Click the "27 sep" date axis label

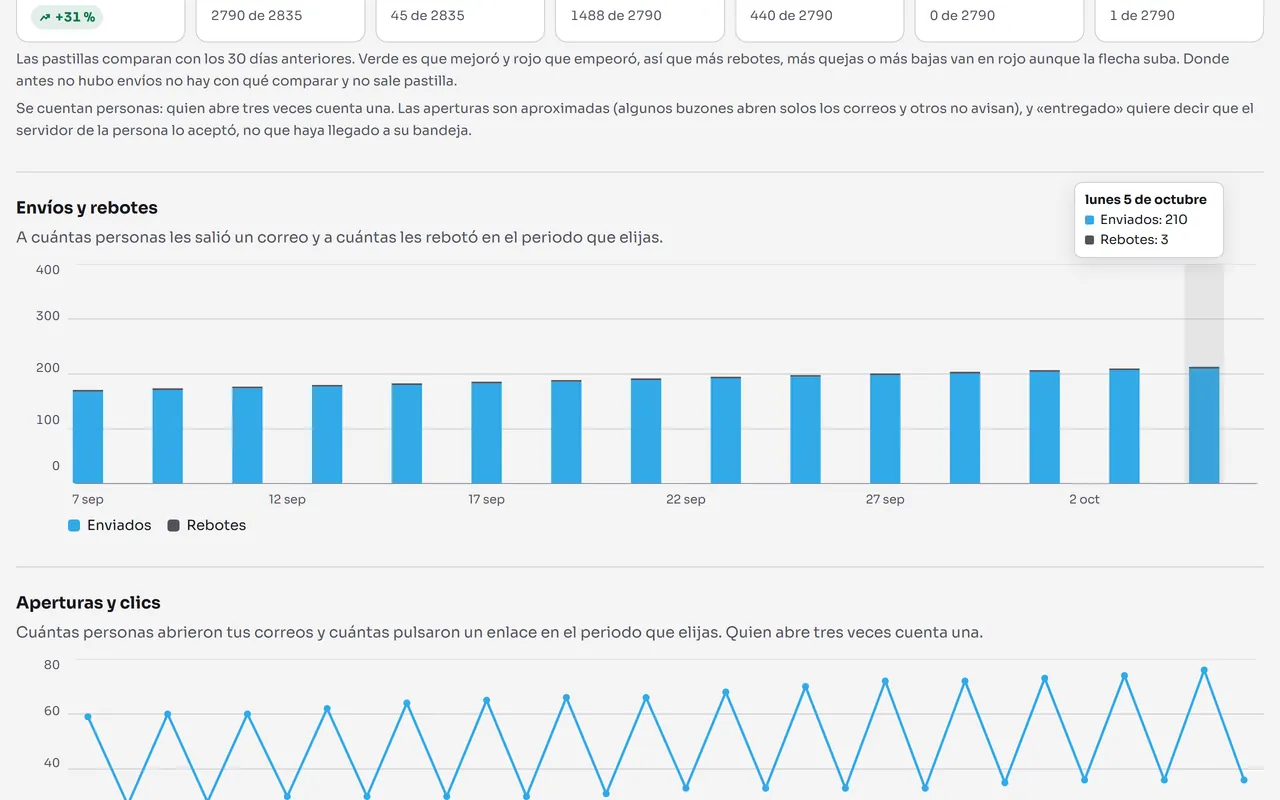click(x=885, y=499)
